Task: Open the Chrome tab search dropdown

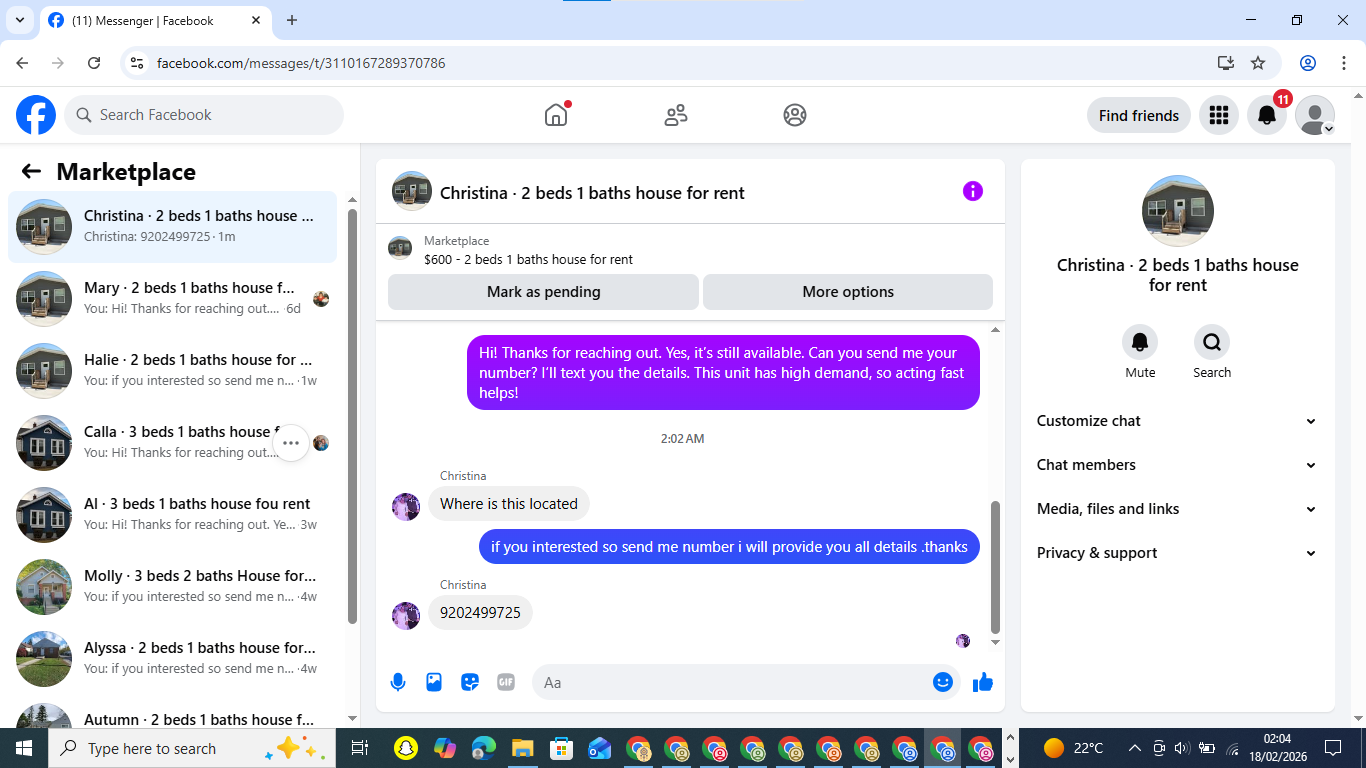Action: pos(19,20)
